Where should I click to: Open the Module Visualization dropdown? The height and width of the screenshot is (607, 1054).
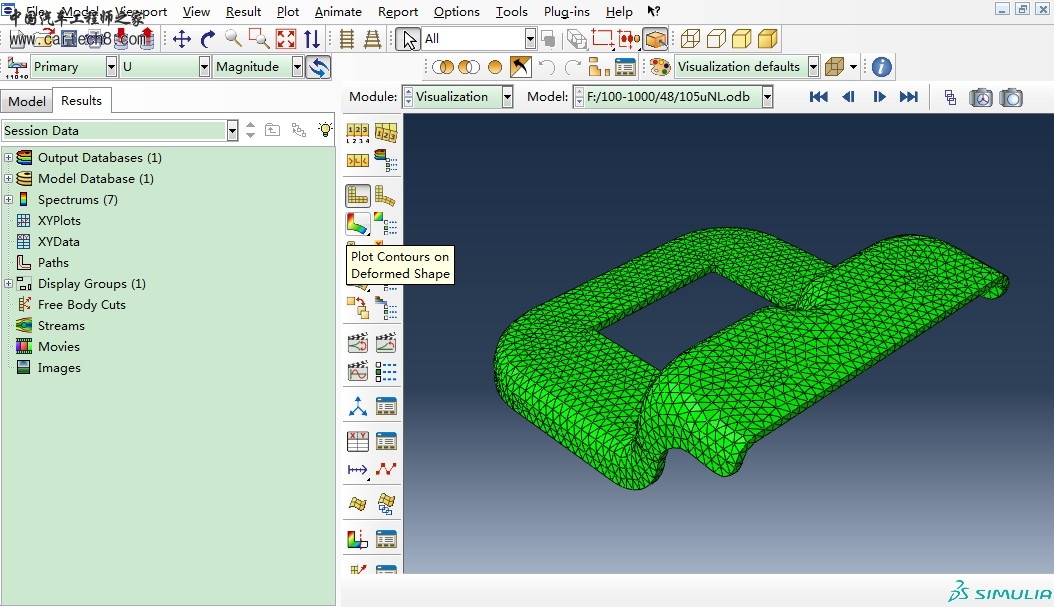point(507,97)
